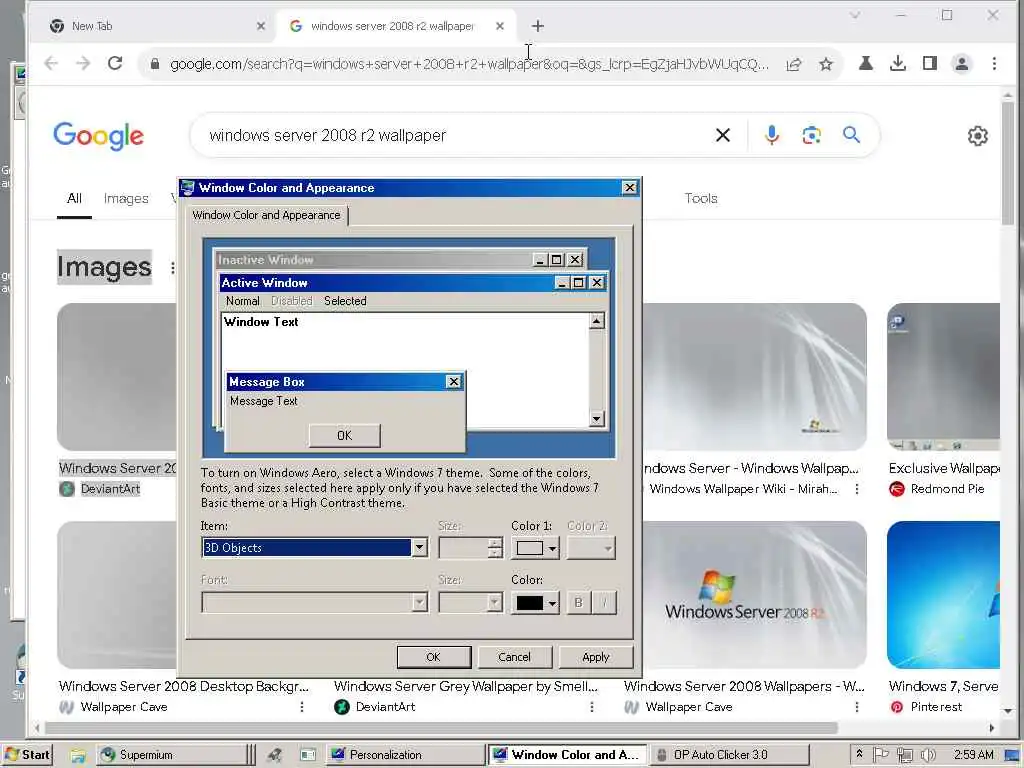The height and width of the screenshot is (768, 1024).
Task: Open the browser profile avatar
Action: (x=962, y=63)
